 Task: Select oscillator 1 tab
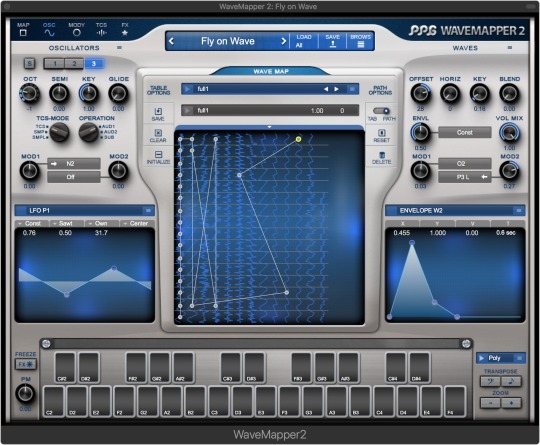coord(54,63)
